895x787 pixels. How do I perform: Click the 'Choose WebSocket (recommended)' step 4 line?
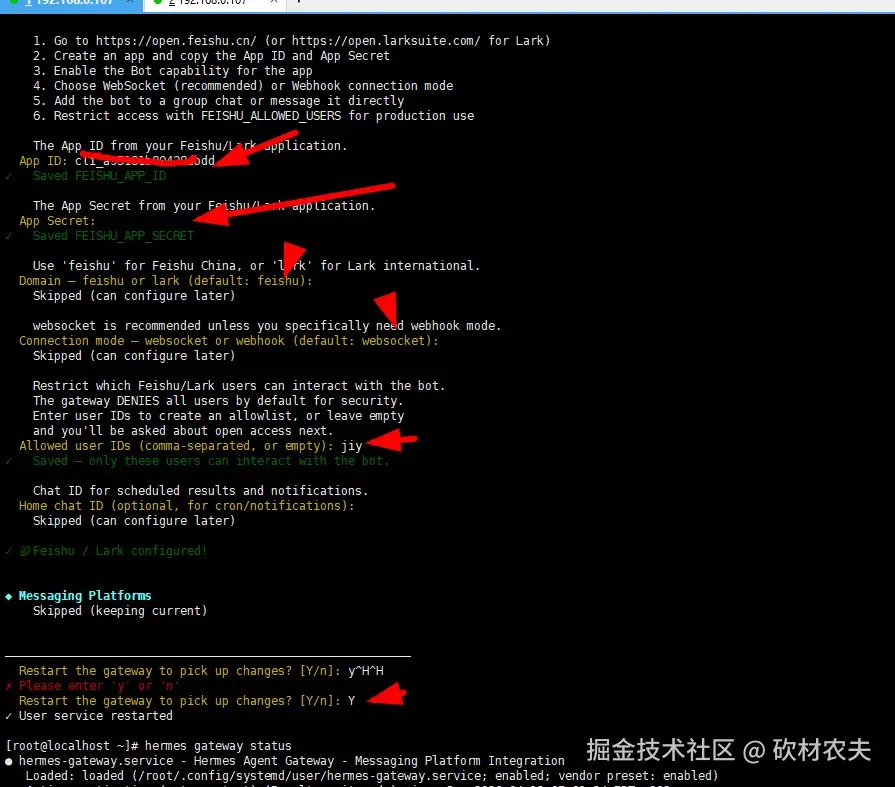click(243, 86)
